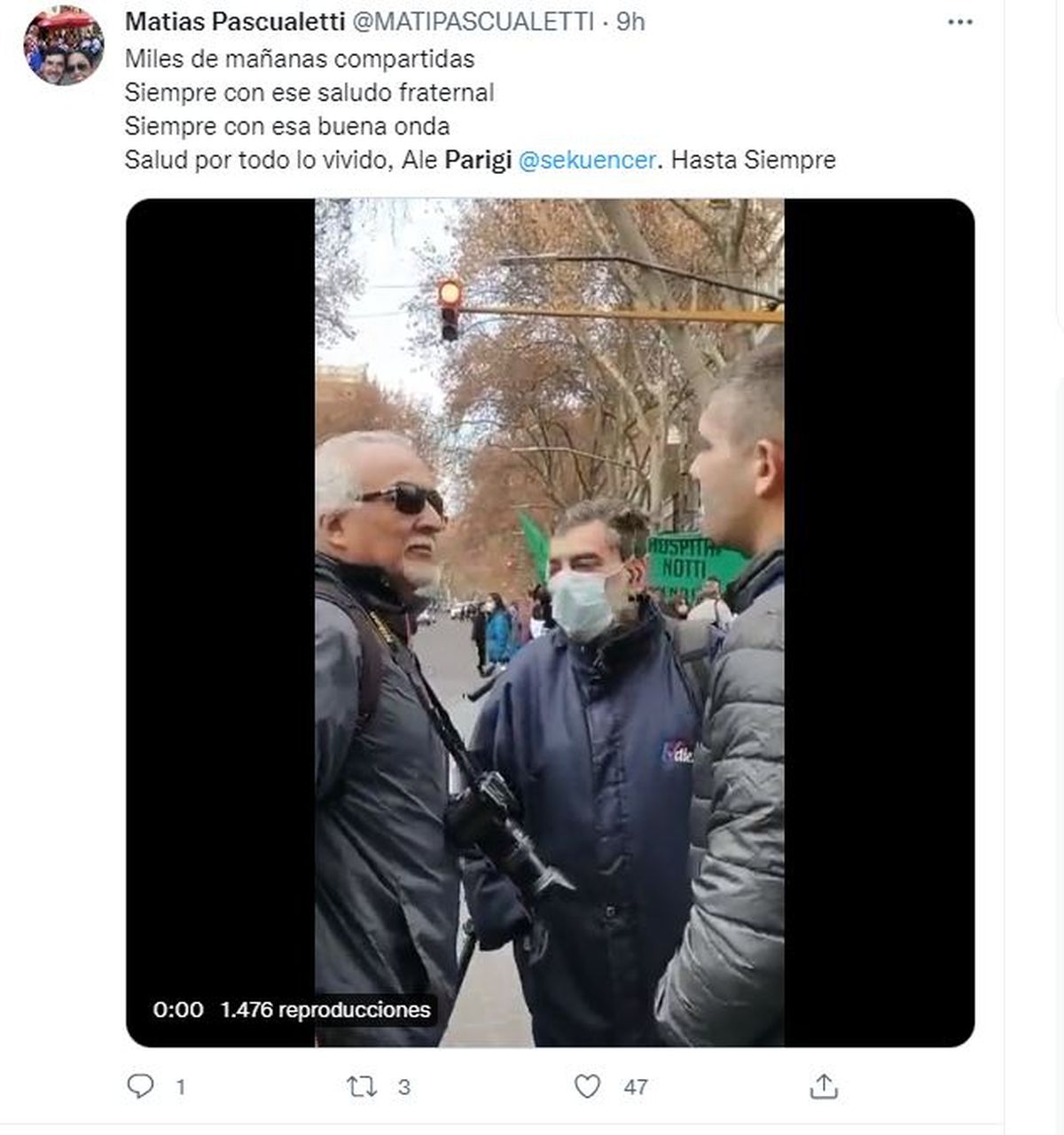Click the tweet text 'Miles de mañanas compartidas'

(300, 59)
